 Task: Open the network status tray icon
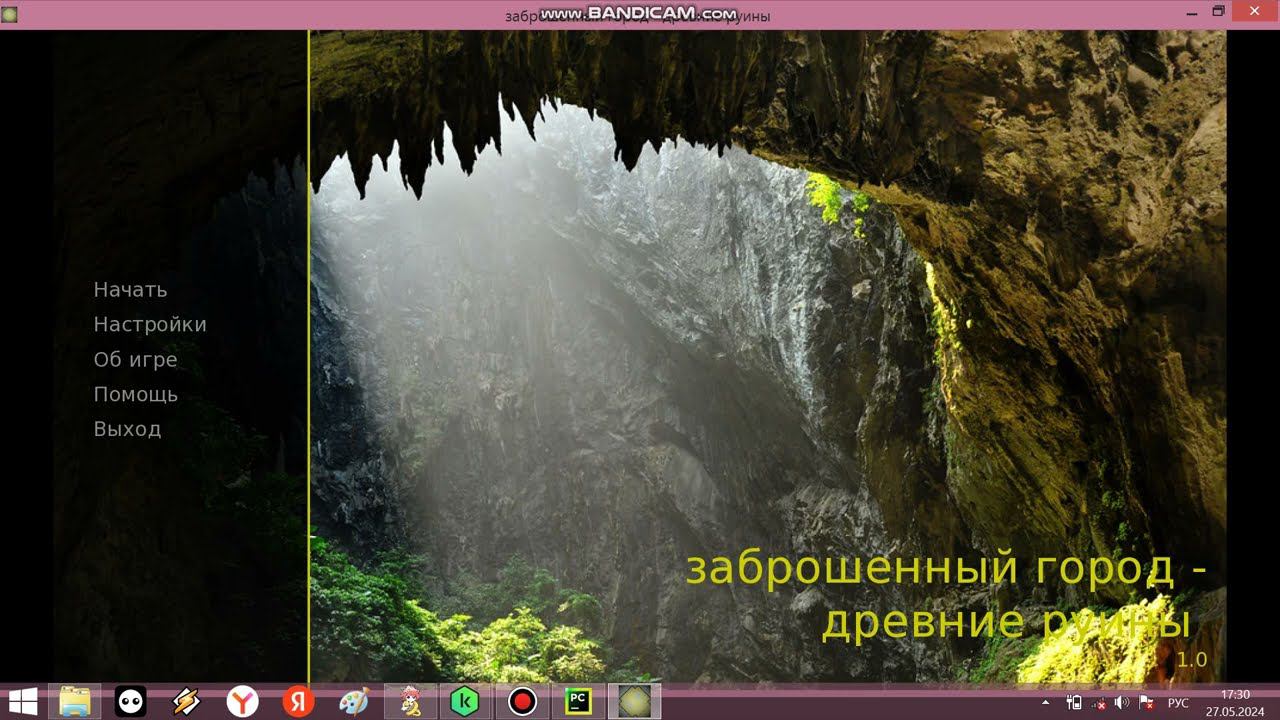pyautogui.click(x=1099, y=703)
